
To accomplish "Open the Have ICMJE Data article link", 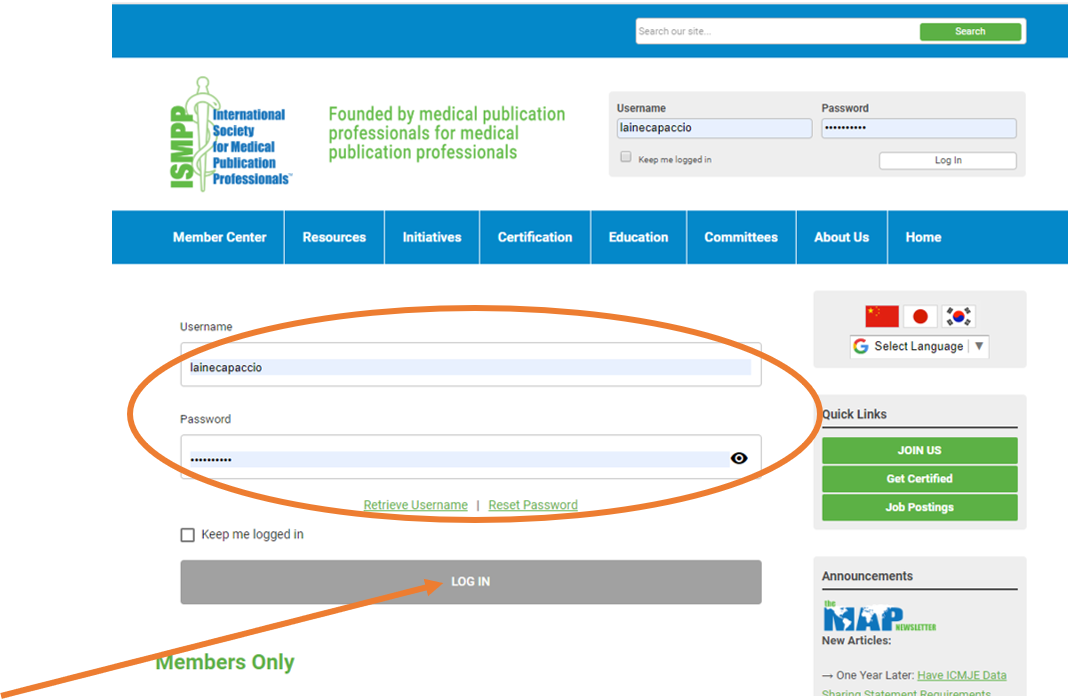I will point(962,675).
